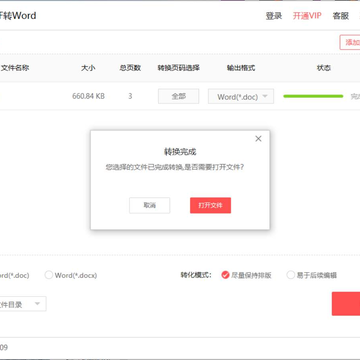Open the 登录 login link
Viewport: 360px width, 360px height.
tap(274, 16)
